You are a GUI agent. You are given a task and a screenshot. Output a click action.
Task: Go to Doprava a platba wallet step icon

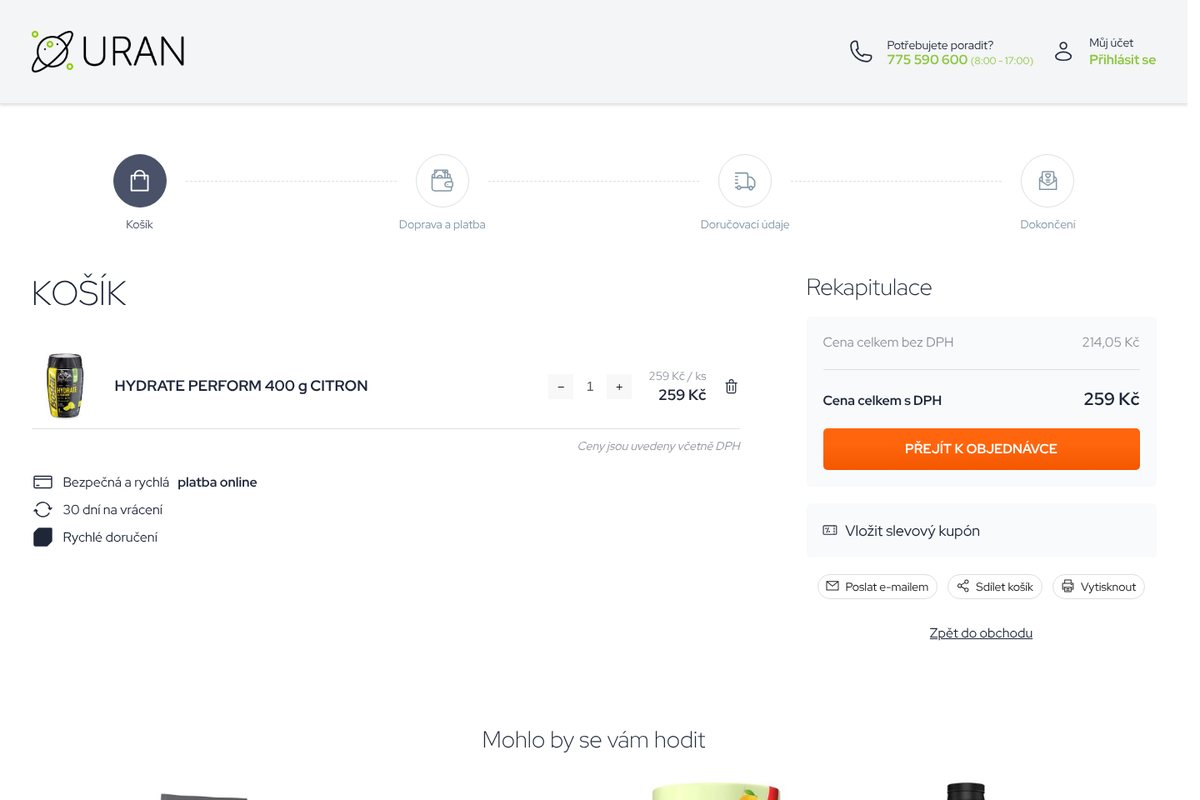tap(442, 181)
